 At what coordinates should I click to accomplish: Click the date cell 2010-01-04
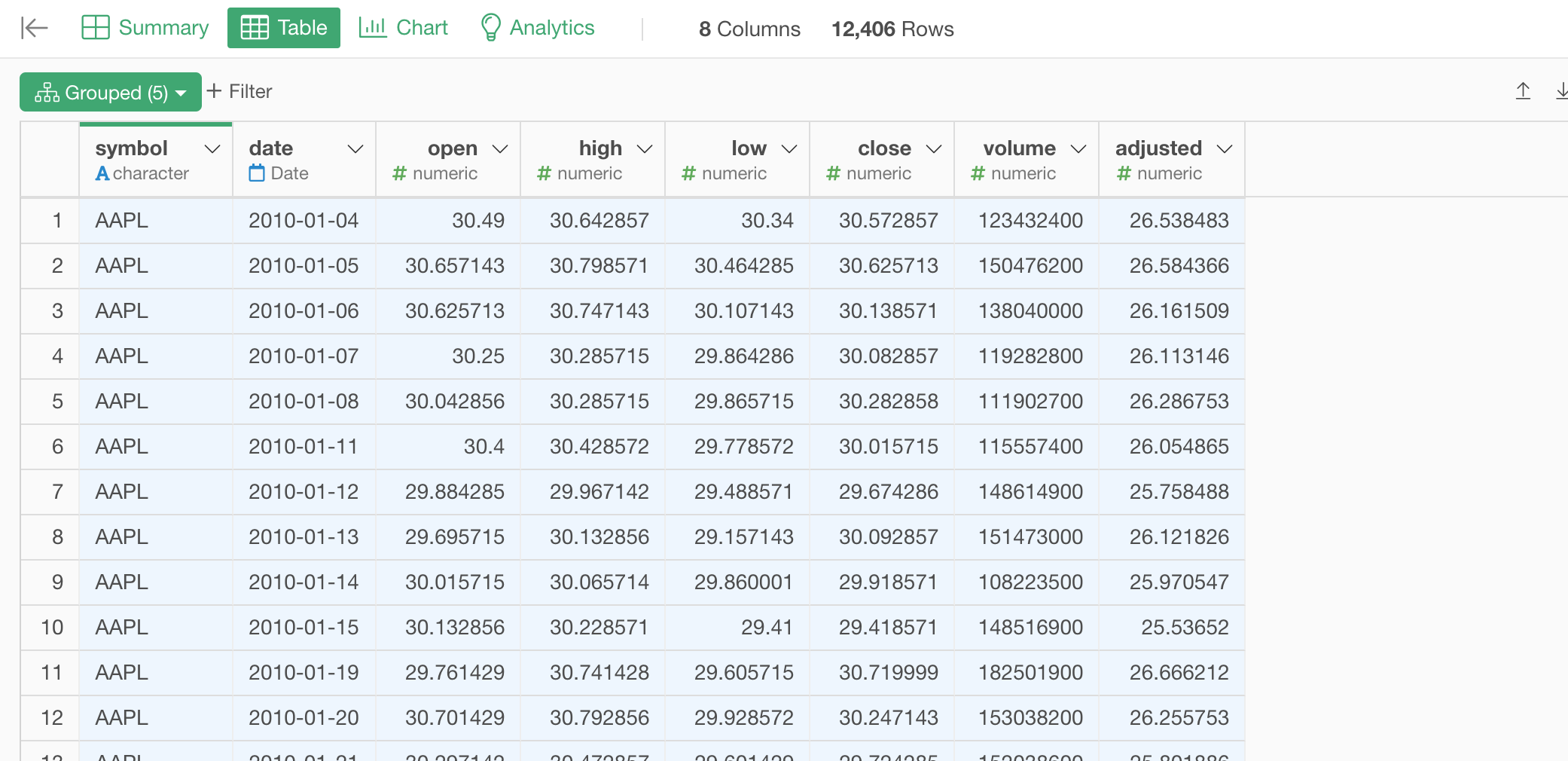[x=304, y=220]
